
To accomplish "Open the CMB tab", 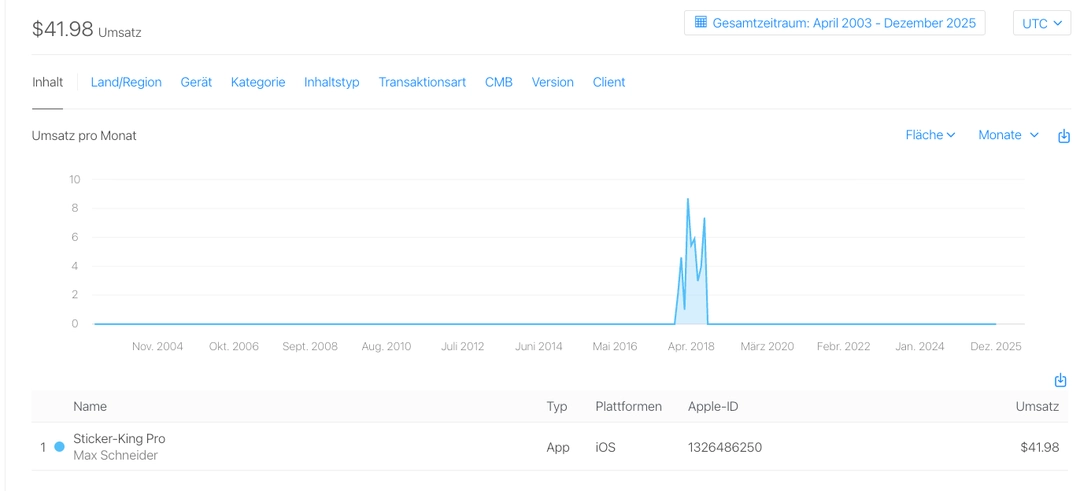I will click(x=499, y=82).
